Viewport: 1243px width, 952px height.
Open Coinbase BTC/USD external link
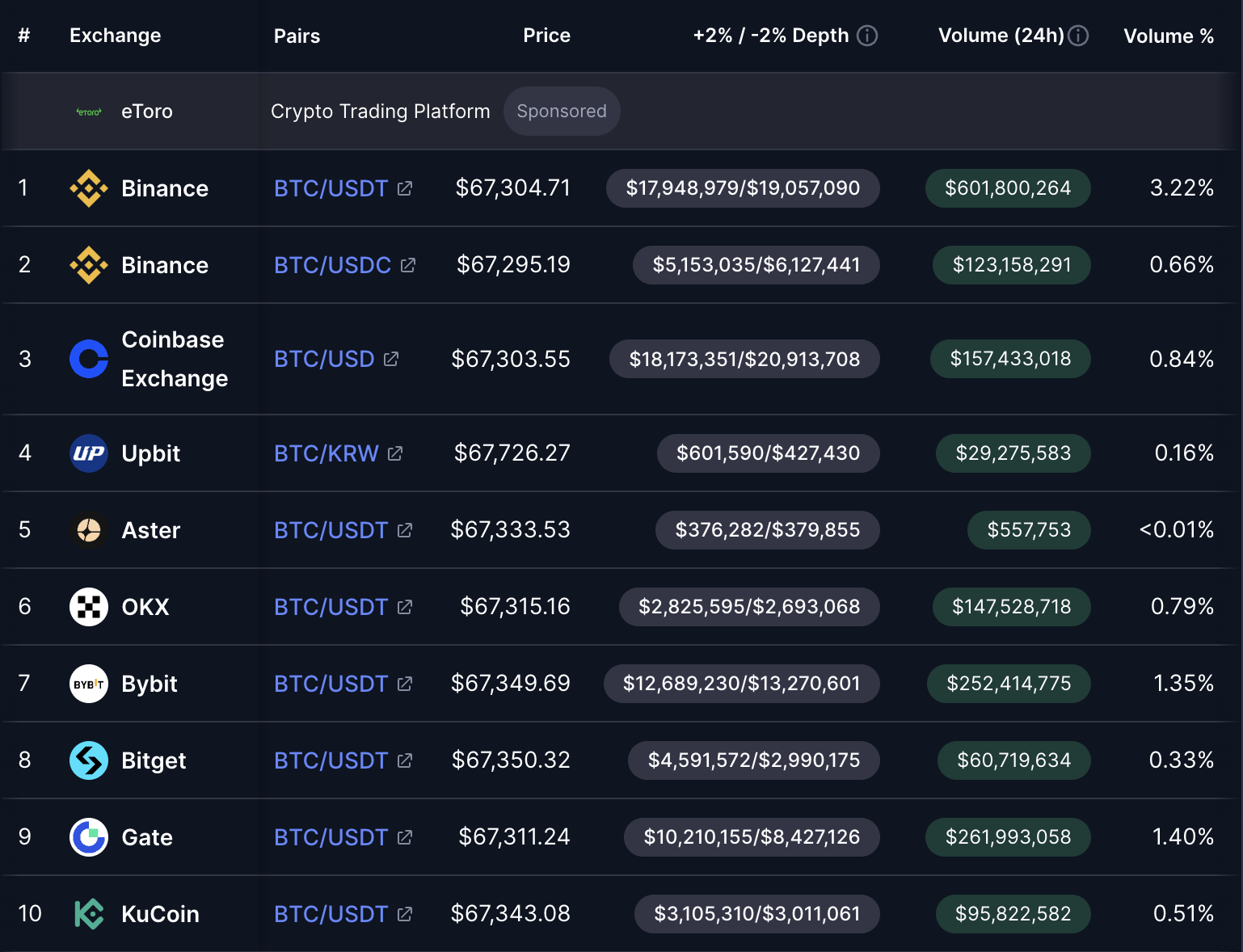pos(392,358)
